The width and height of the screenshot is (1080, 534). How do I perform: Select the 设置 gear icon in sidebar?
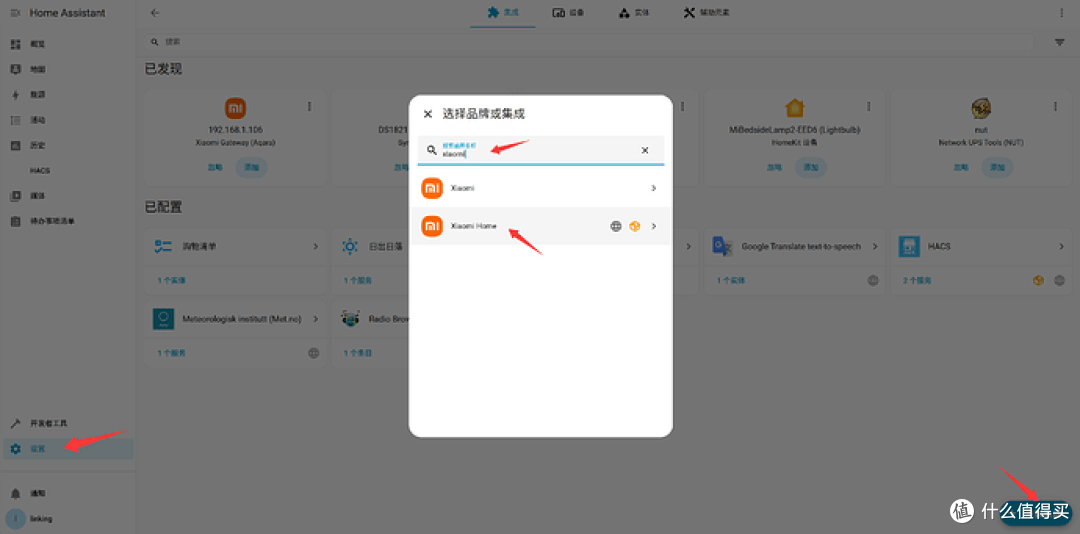(x=15, y=449)
